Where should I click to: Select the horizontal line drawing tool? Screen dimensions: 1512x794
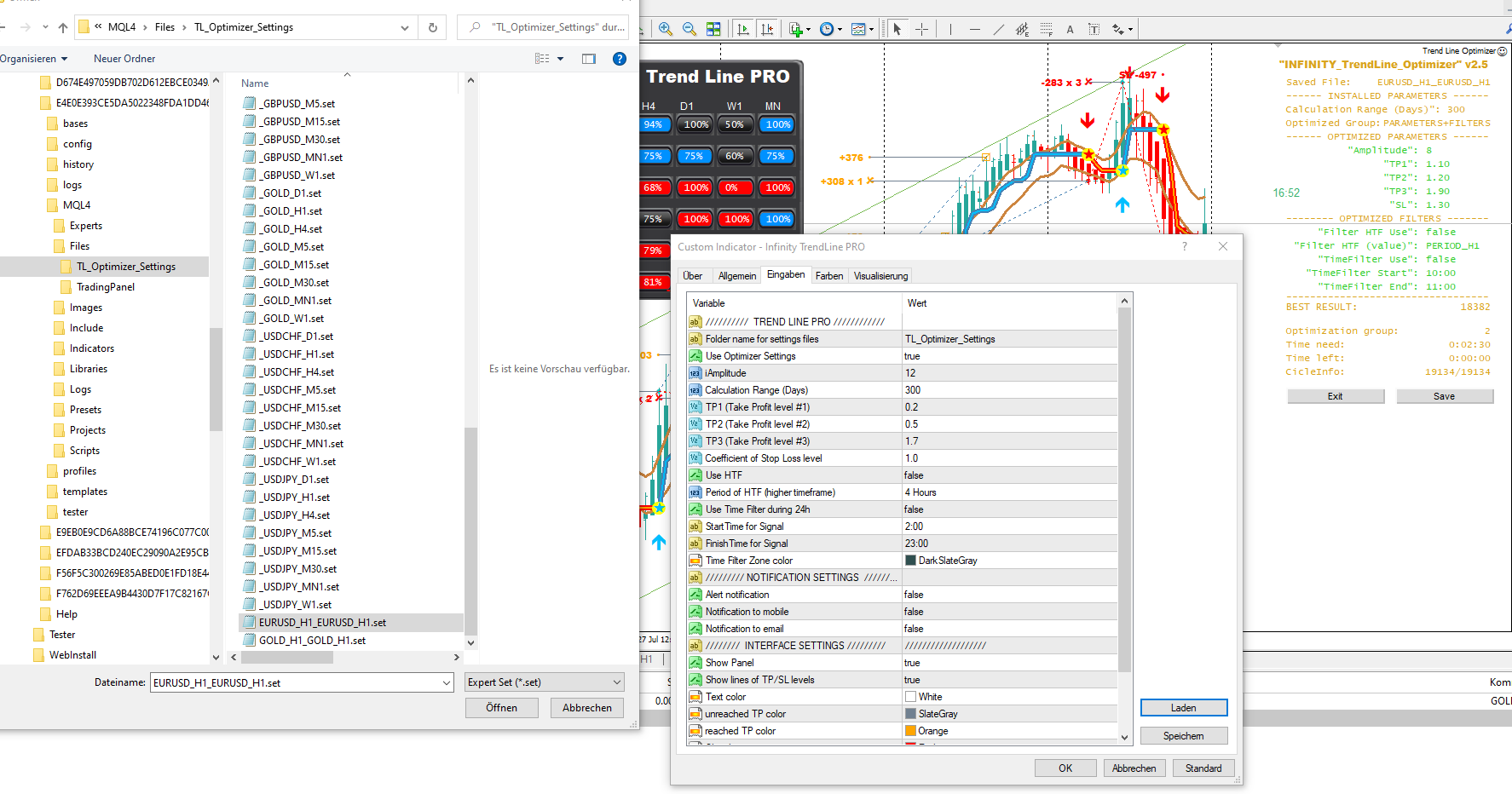point(974,29)
